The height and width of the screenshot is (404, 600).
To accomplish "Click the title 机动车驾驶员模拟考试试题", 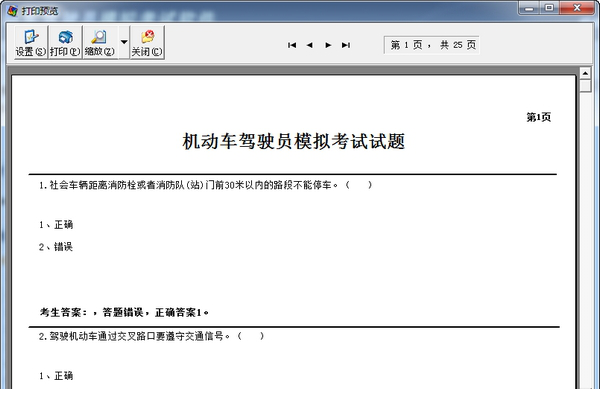I will [x=293, y=141].
